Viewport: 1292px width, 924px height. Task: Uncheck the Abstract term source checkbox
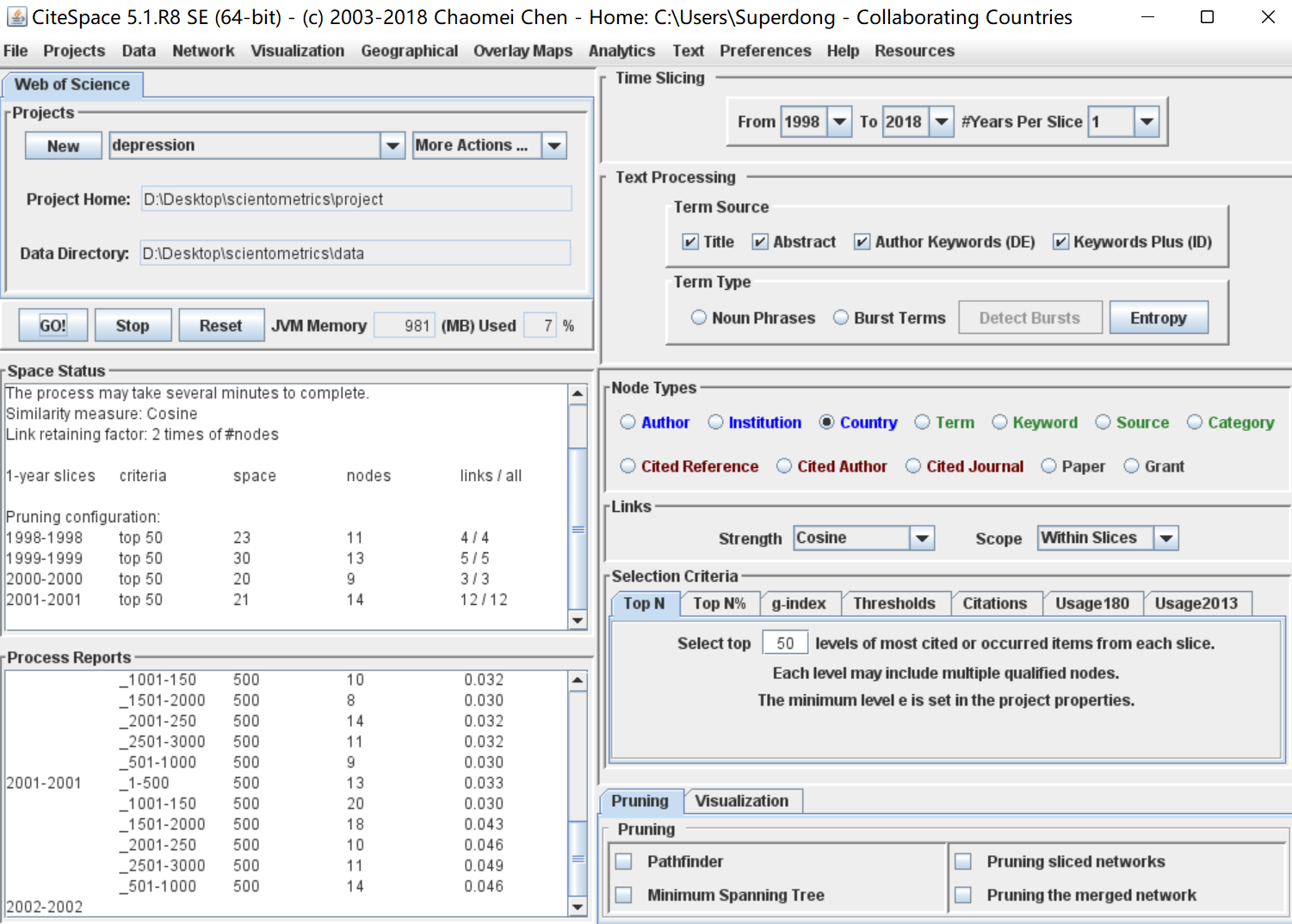pos(760,242)
